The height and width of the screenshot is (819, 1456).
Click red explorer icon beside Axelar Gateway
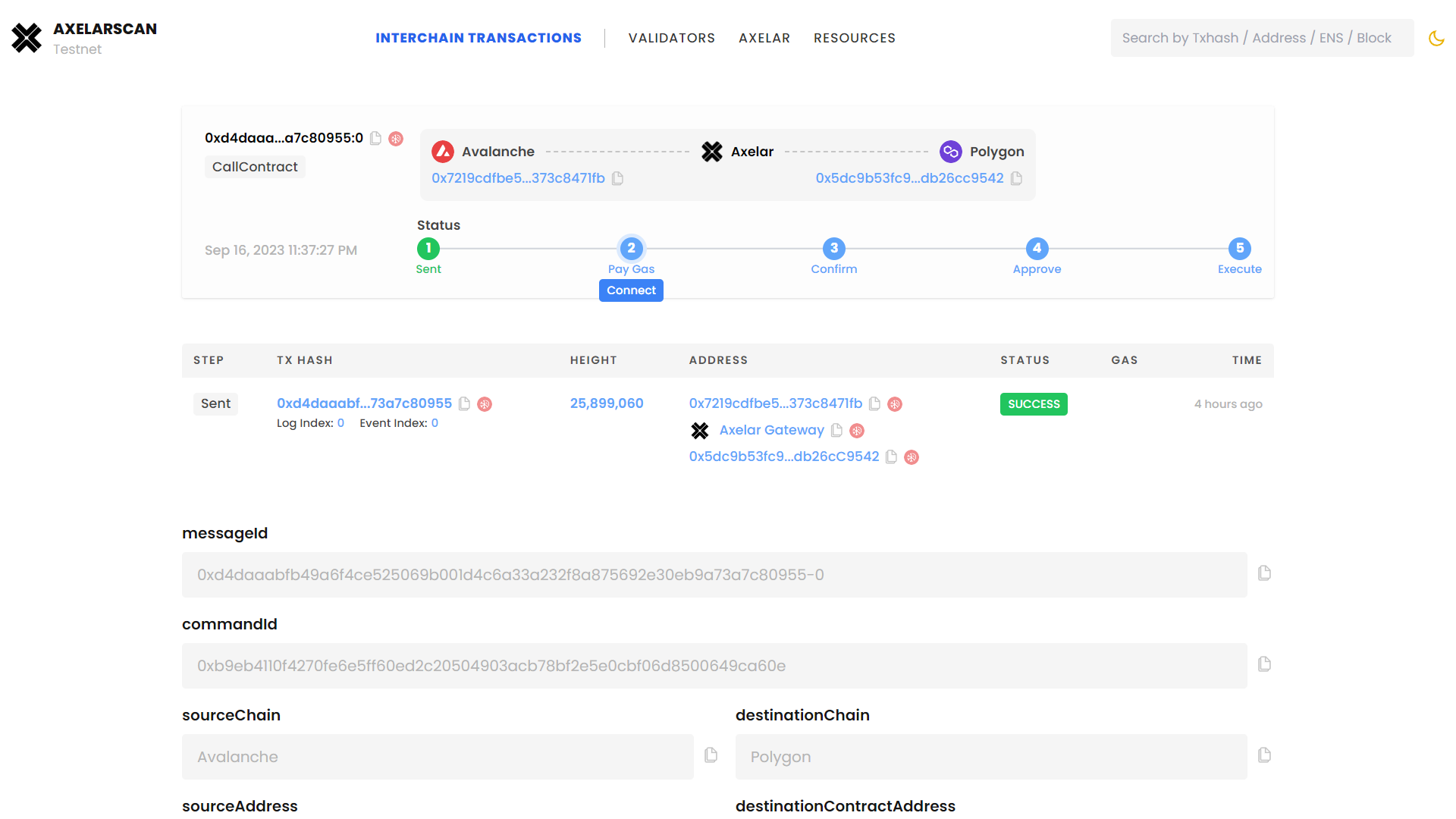point(857,431)
